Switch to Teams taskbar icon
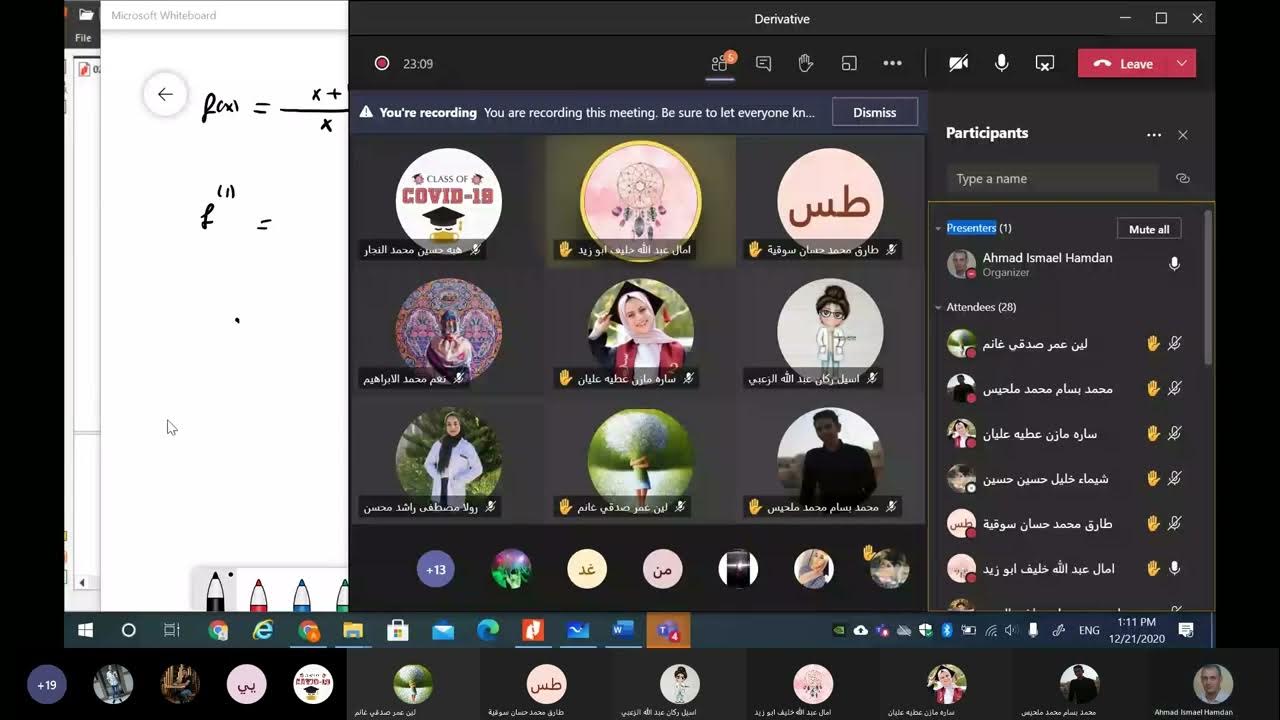 [x=667, y=630]
